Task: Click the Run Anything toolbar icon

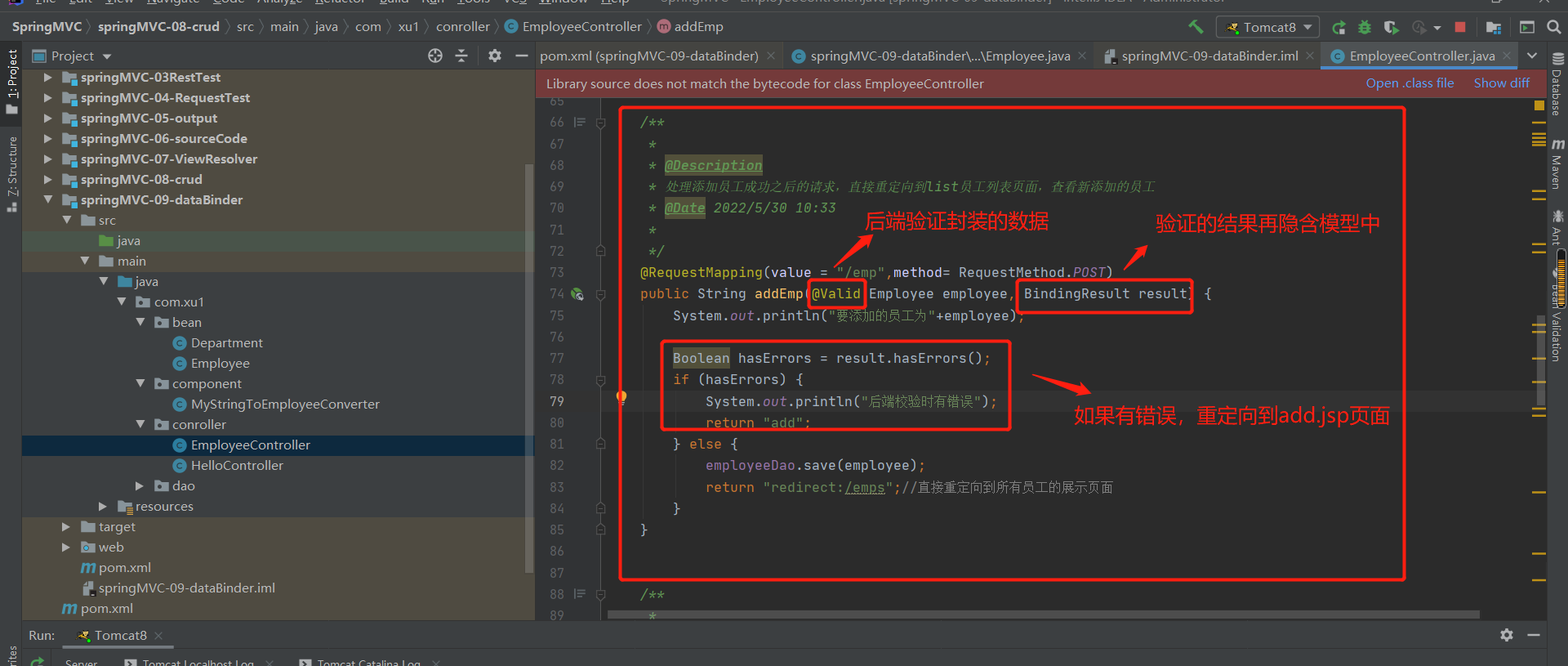Action: coord(1527,27)
